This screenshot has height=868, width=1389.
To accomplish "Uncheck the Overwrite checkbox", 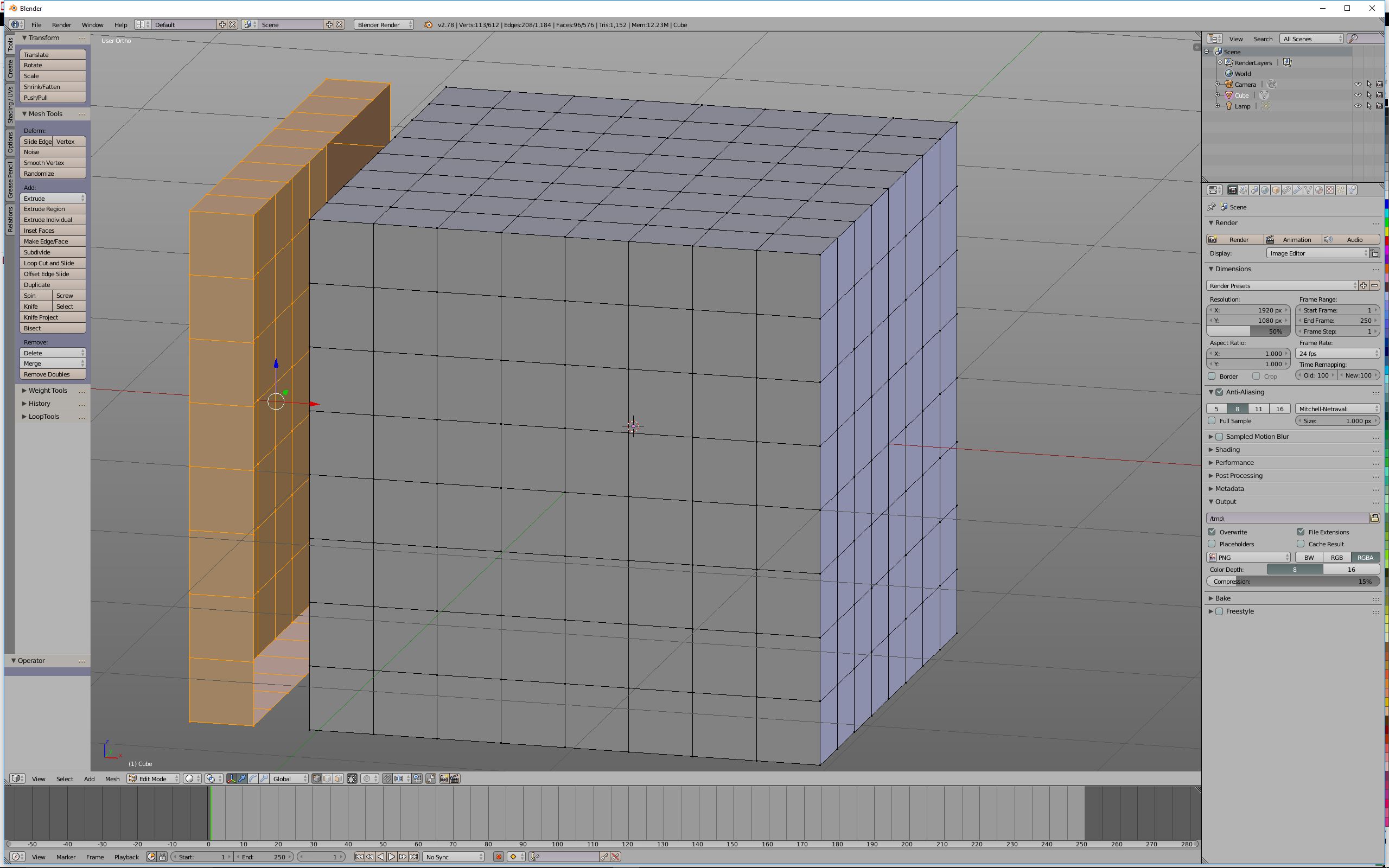I will coord(1212,532).
